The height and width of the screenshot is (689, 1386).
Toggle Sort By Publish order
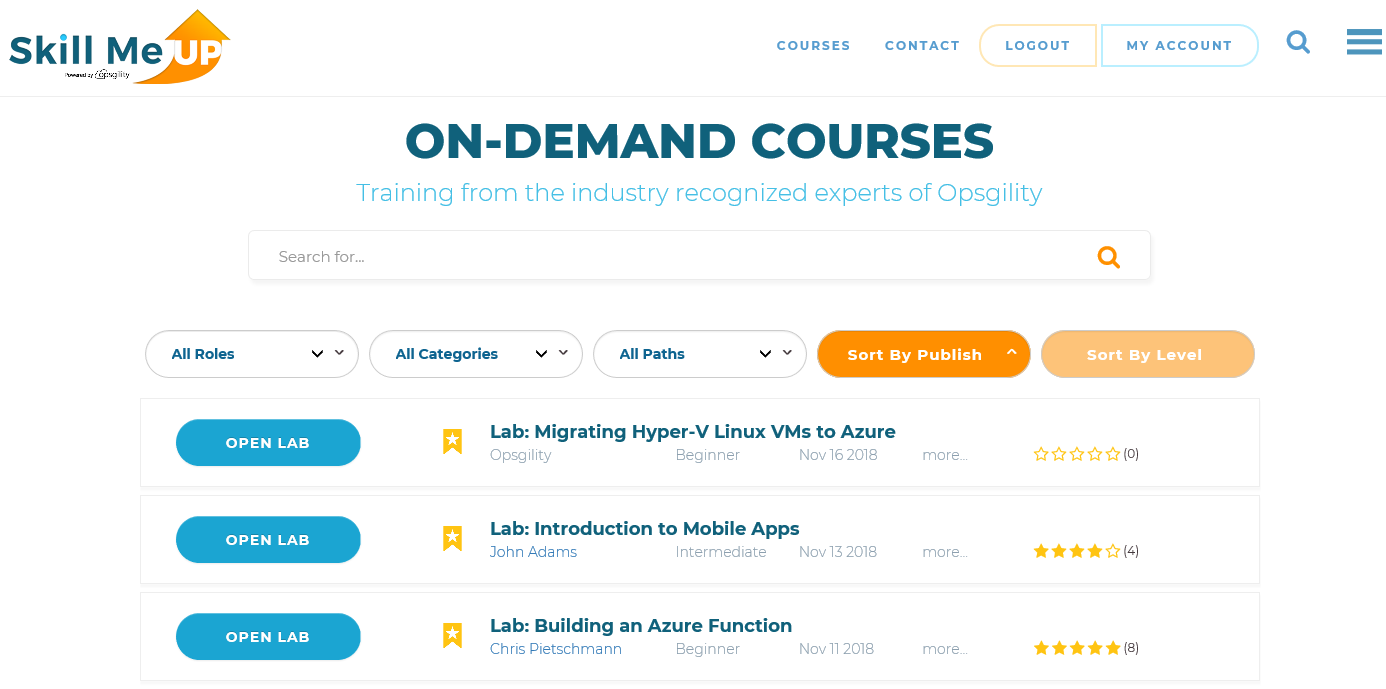[924, 354]
